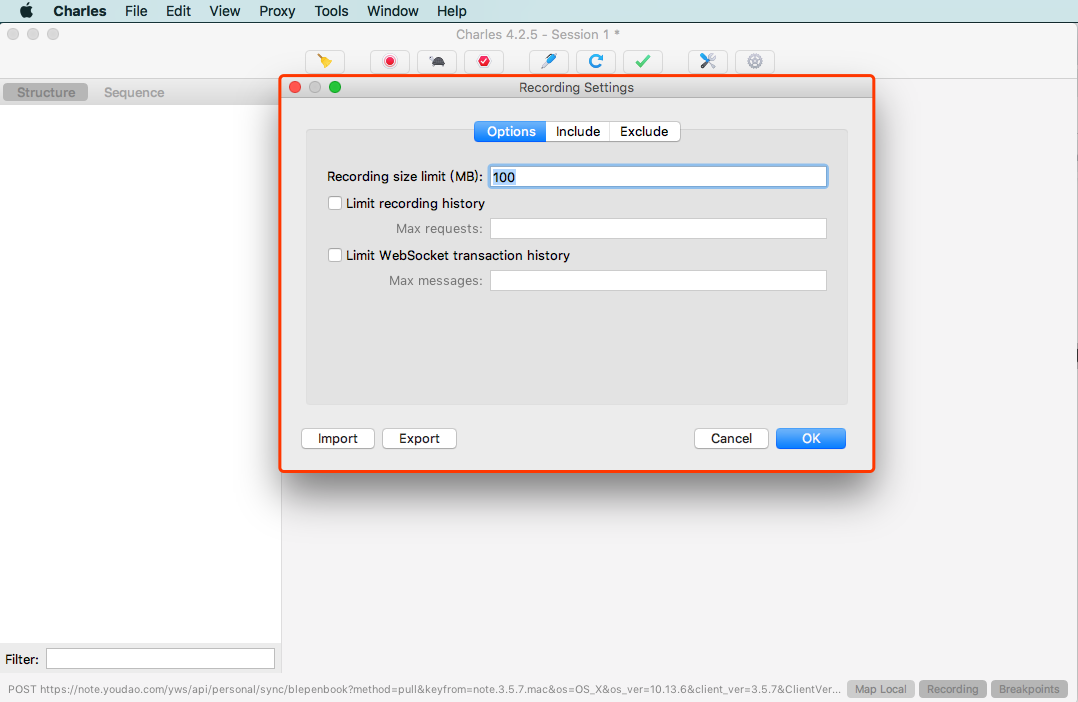Screen dimensions: 1078x702
Task: Clear the session with the broom icon
Action: pyautogui.click(x=324, y=61)
